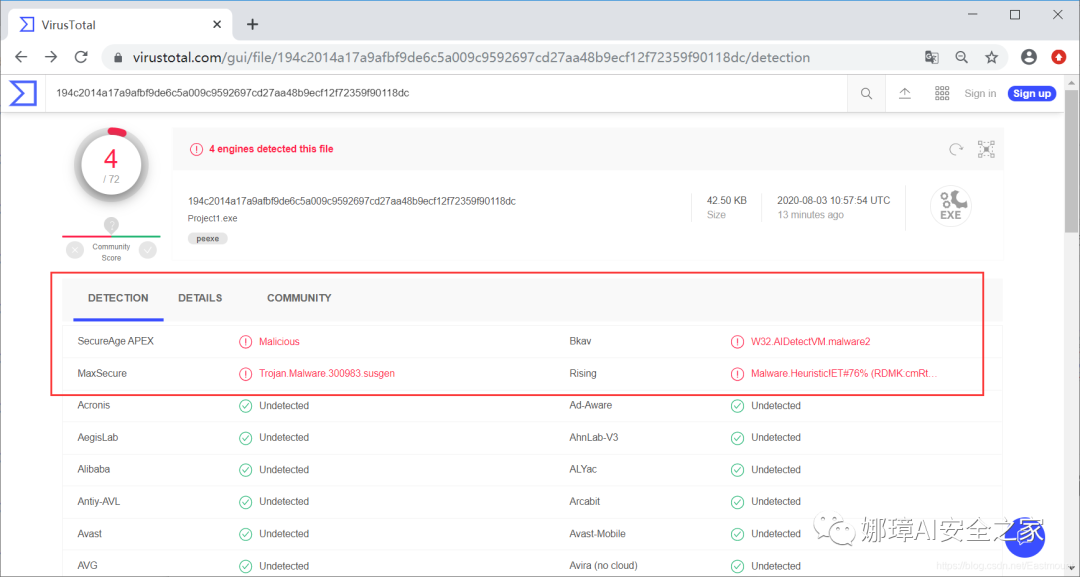Image resolution: width=1080 pixels, height=577 pixels.
Task: Click the SecureAge APEX Malicious result
Action: click(x=279, y=342)
